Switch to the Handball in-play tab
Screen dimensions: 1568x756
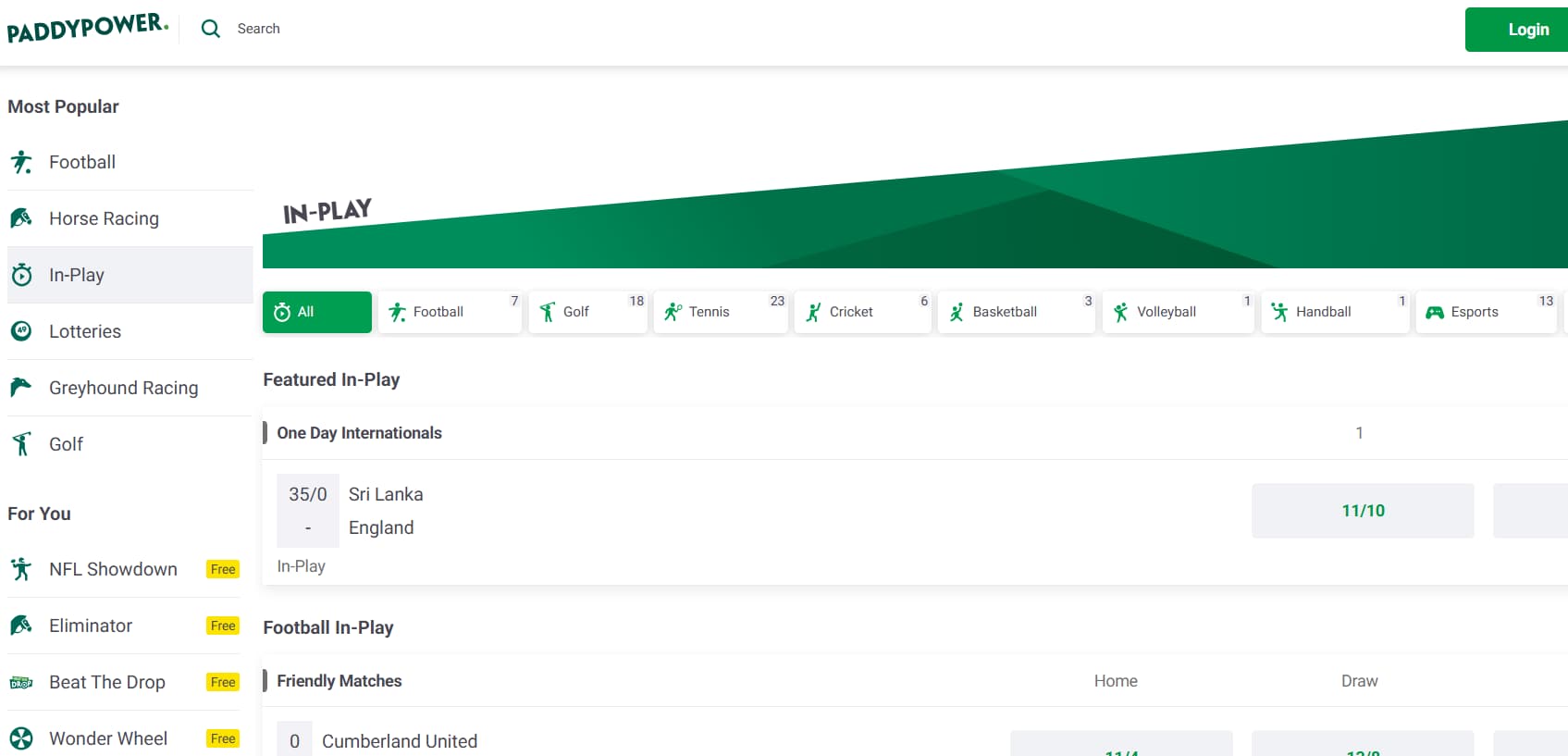tap(1336, 312)
